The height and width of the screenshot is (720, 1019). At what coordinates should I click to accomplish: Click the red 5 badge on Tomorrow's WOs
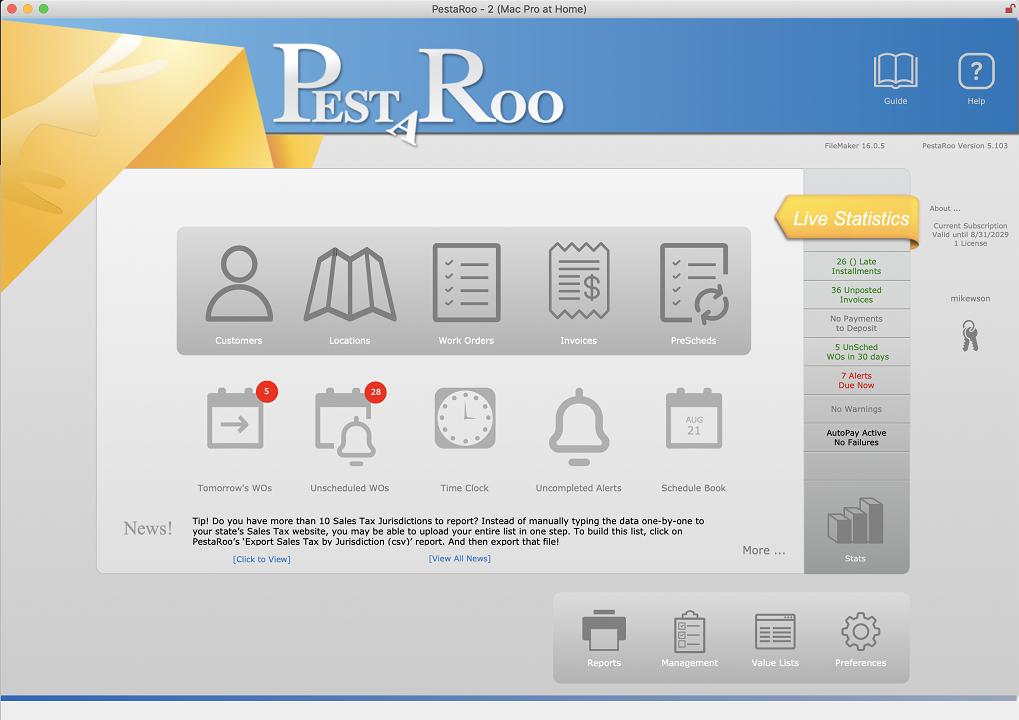[266, 391]
